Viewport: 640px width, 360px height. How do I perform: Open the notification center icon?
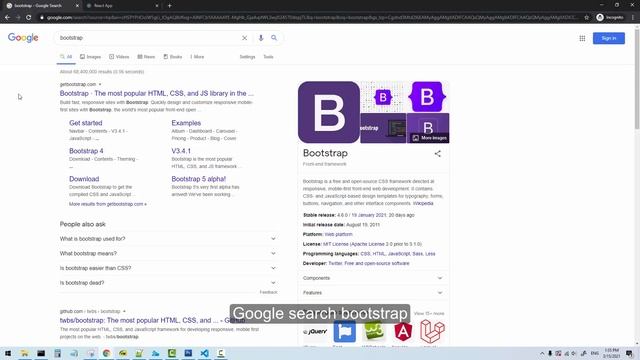click(x=629, y=353)
